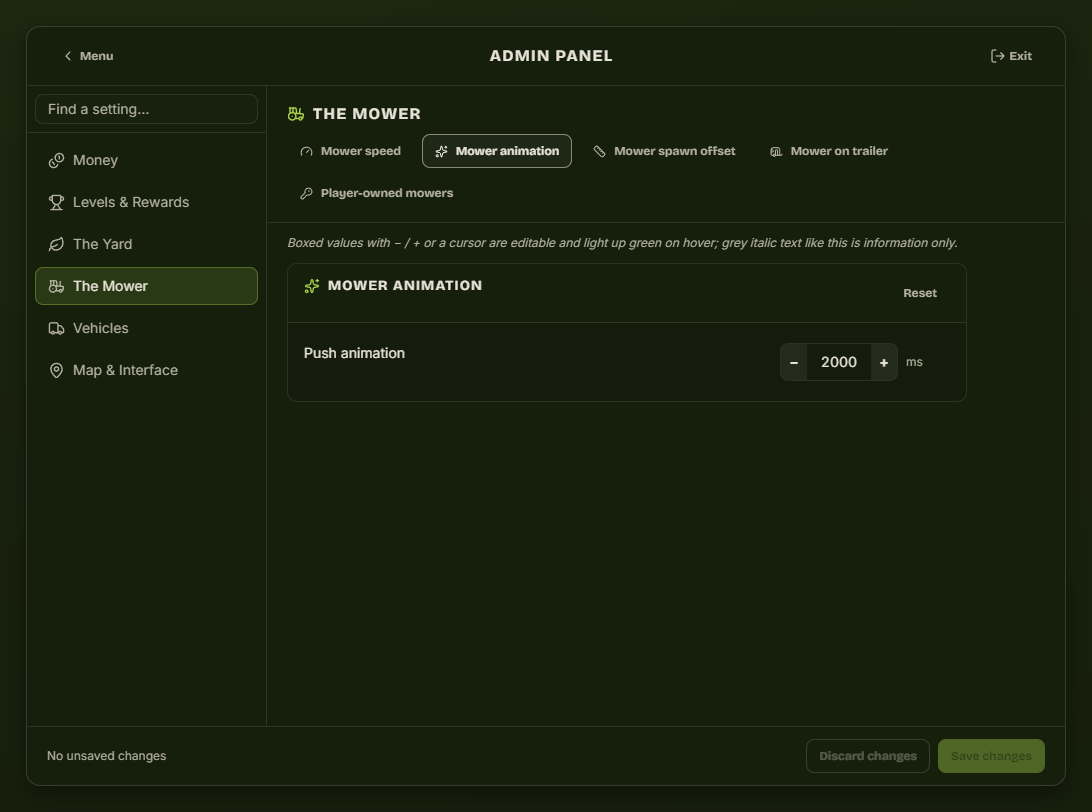The image size is (1092, 812).
Task: Click the sparkle icon on Mower animation tab
Action: point(442,151)
